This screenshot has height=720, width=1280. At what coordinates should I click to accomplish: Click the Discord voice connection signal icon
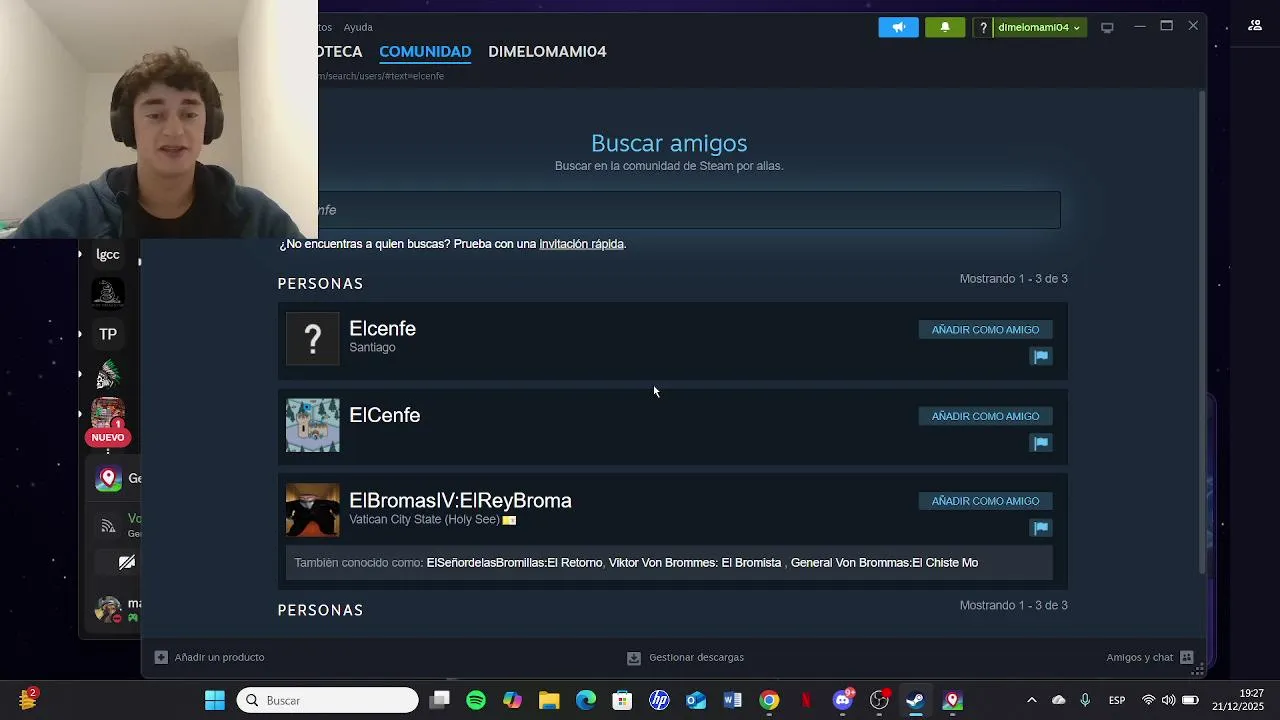(x=108, y=526)
